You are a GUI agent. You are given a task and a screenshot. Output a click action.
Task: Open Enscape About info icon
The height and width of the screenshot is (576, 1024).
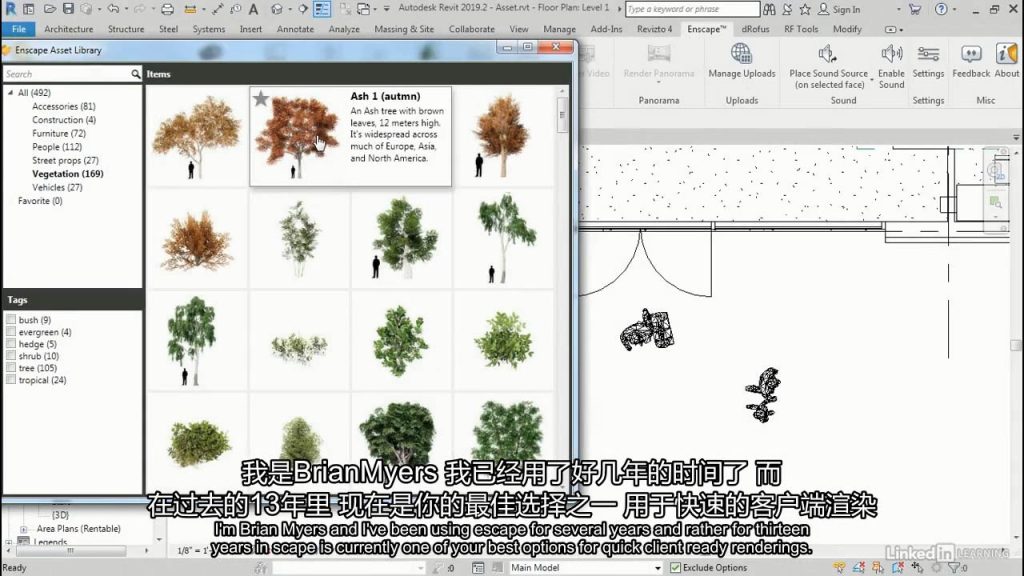point(1006,54)
